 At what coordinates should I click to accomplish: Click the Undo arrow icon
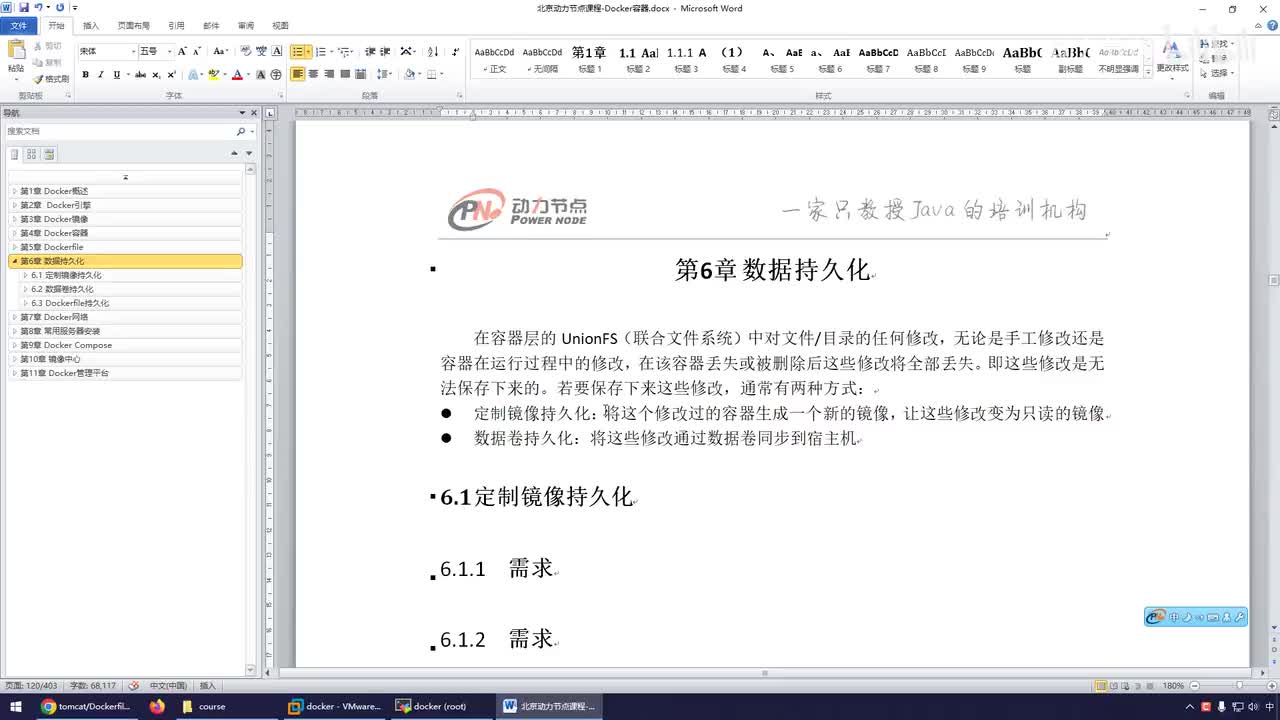click(38, 8)
